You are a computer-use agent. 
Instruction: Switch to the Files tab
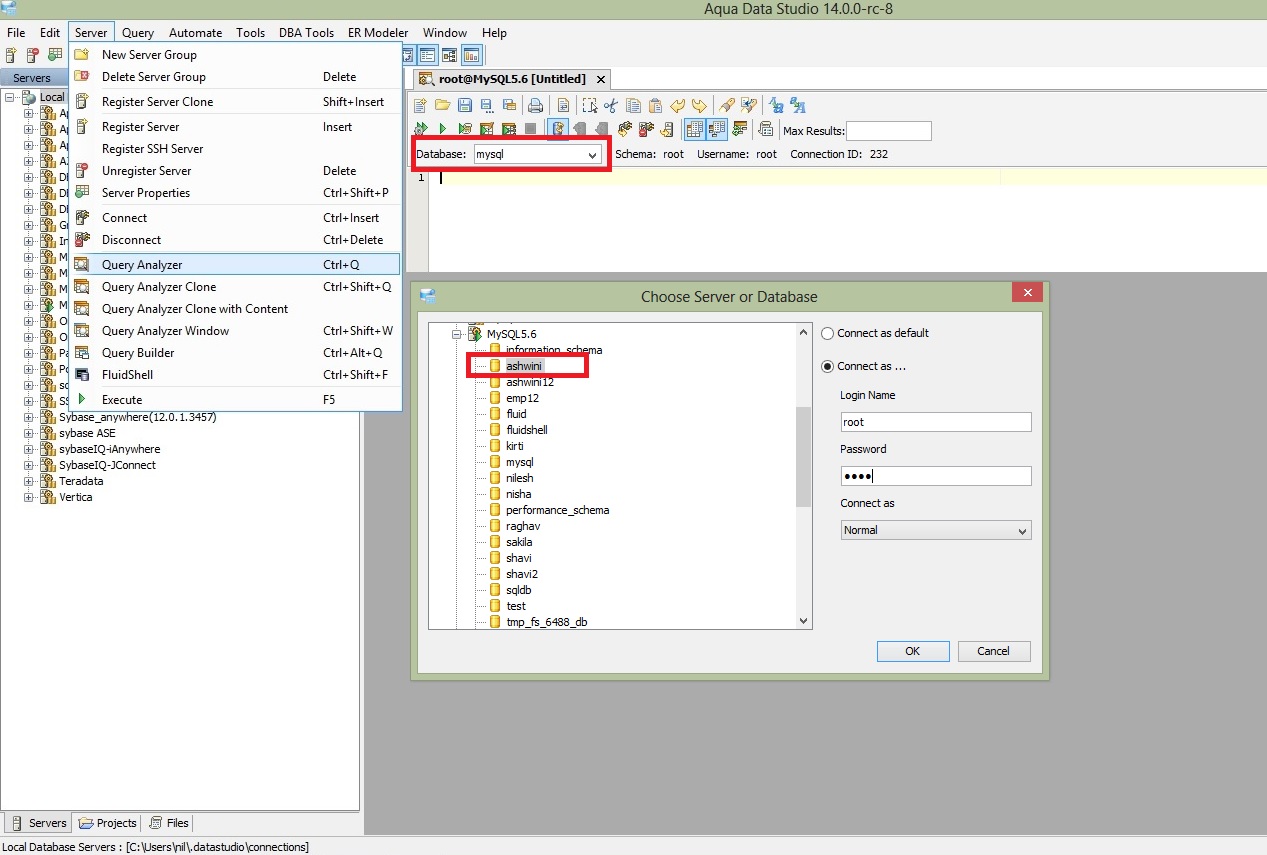pyautogui.click(x=169, y=823)
